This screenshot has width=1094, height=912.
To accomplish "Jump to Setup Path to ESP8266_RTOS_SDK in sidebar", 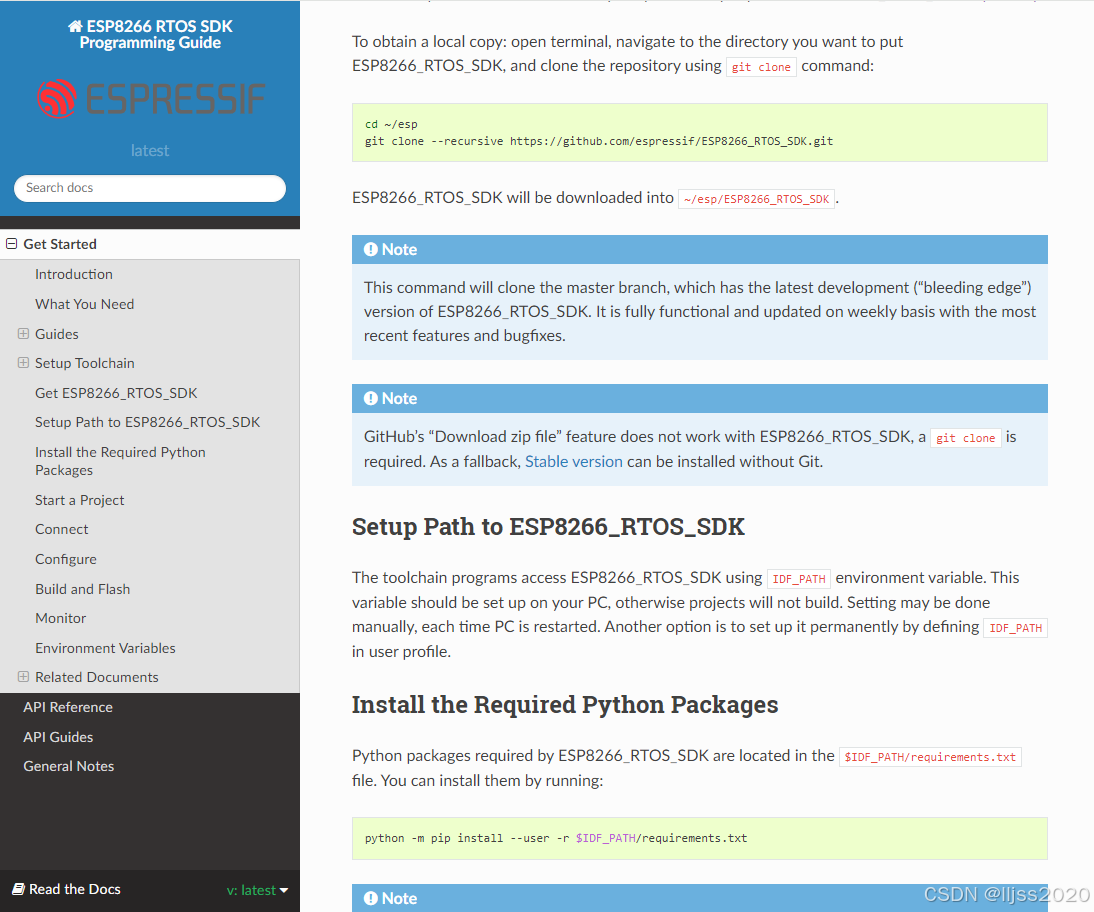I will [x=147, y=422].
